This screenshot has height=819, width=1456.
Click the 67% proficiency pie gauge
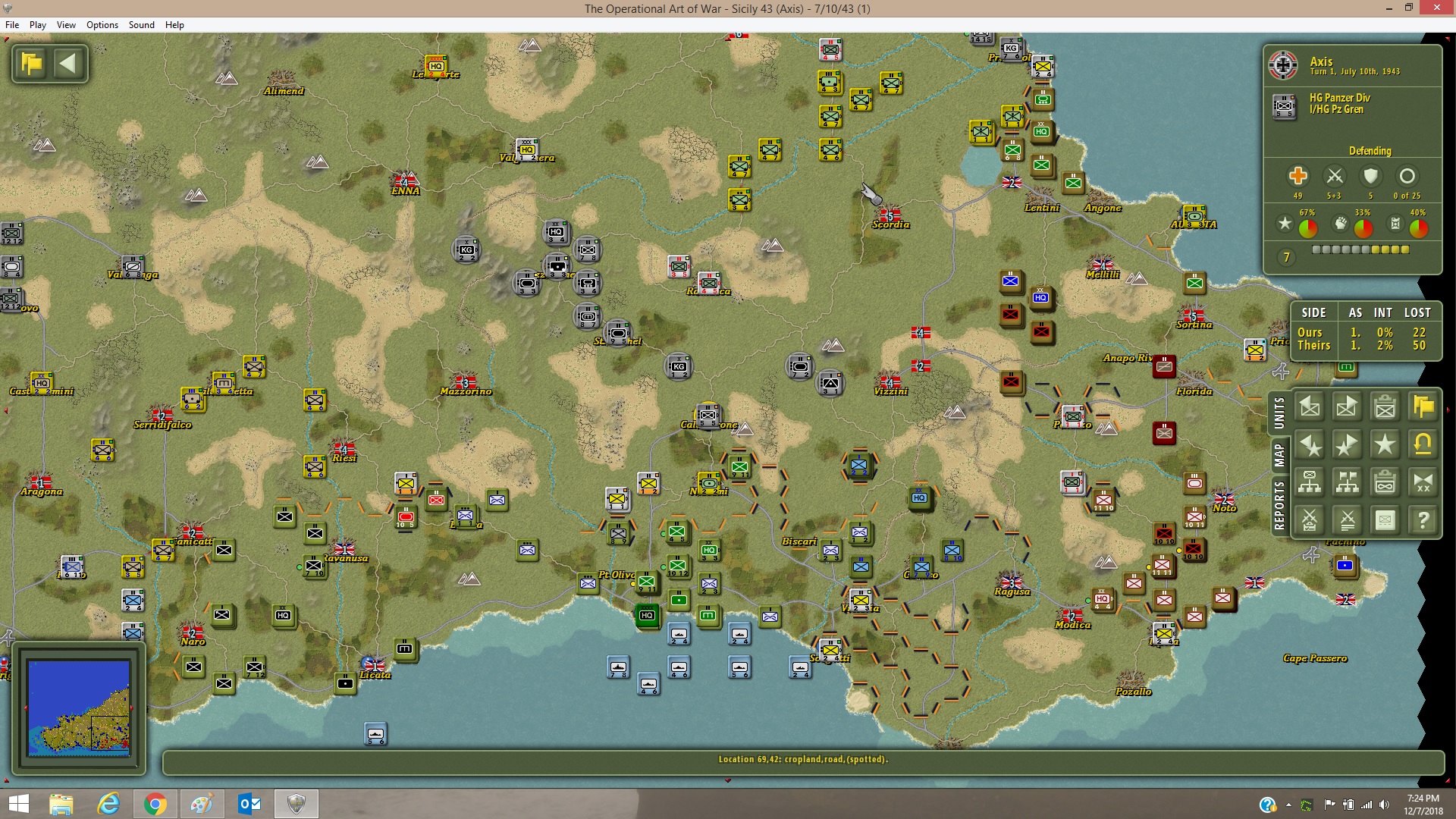tap(1308, 227)
